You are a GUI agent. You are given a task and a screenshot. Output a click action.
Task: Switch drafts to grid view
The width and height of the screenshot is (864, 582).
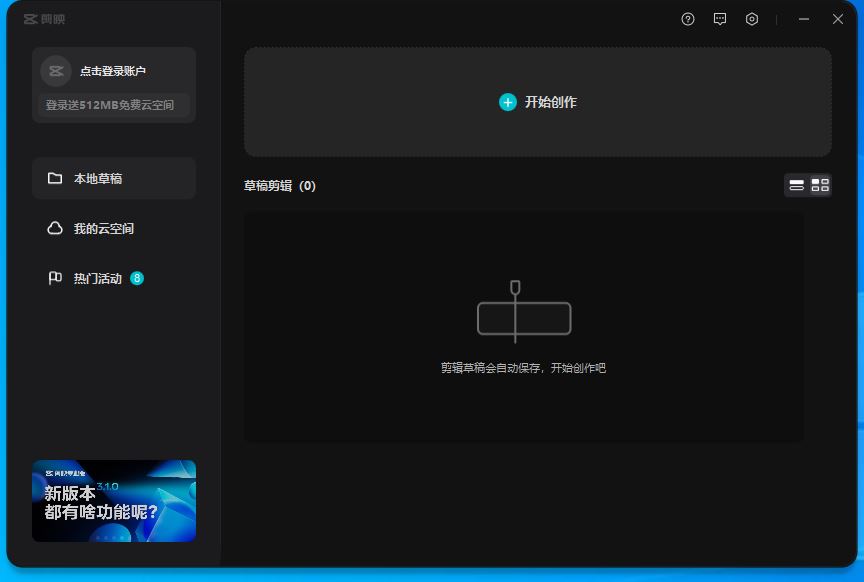[x=820, y=185]
